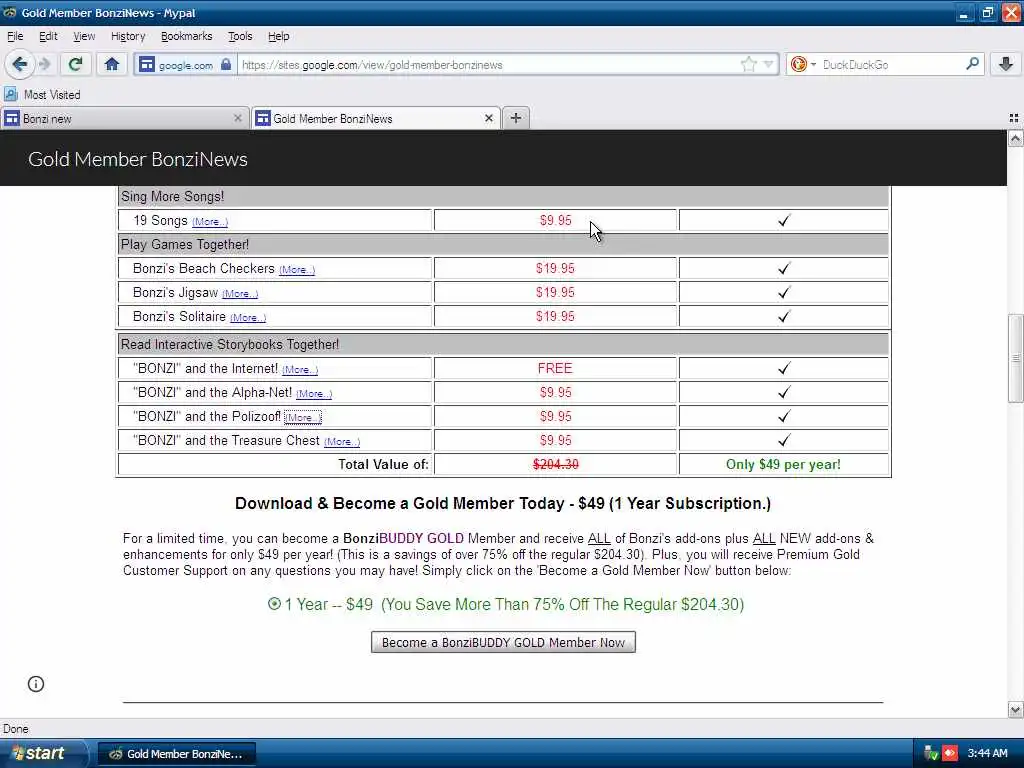Click the Mypal icon in the title bar
The image size is (1024, 768).
point(9,12)
